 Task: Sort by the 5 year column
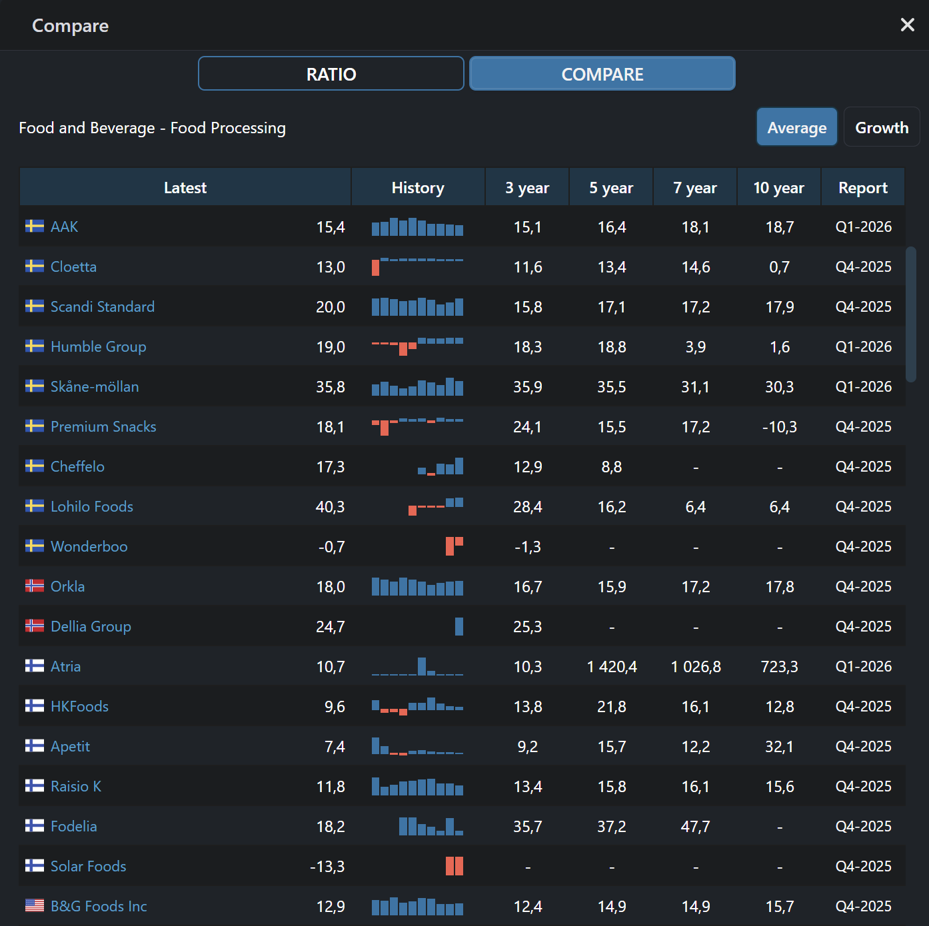click(x=611, y=187)
